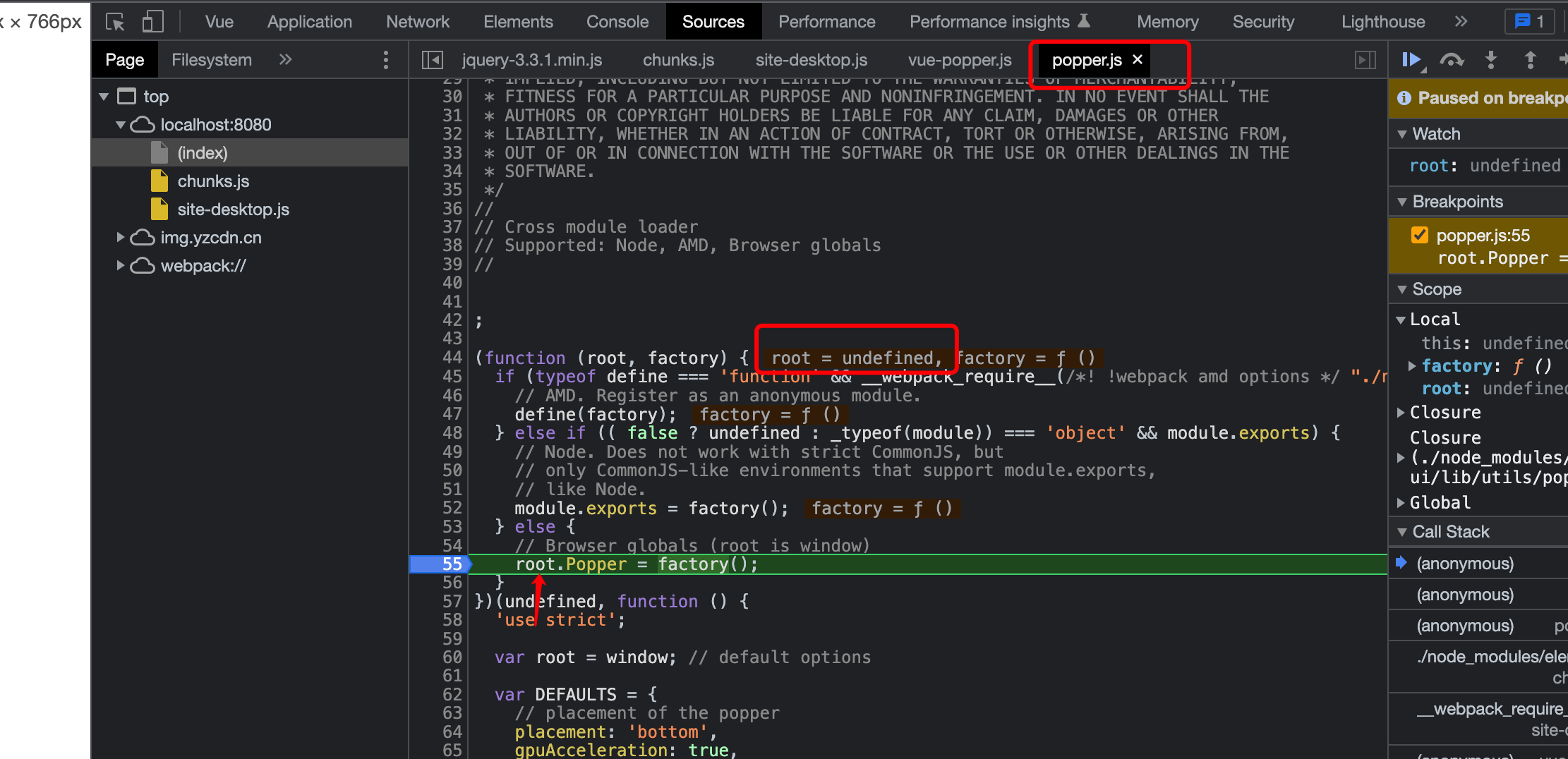Select the Filesystem navigator tab

pos(212,60)
